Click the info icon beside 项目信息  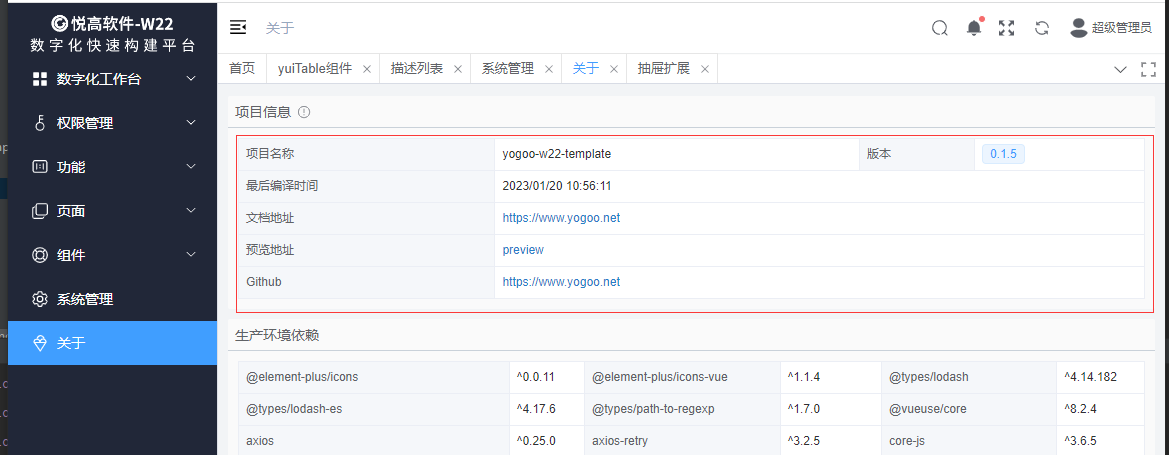pos(304,112)
